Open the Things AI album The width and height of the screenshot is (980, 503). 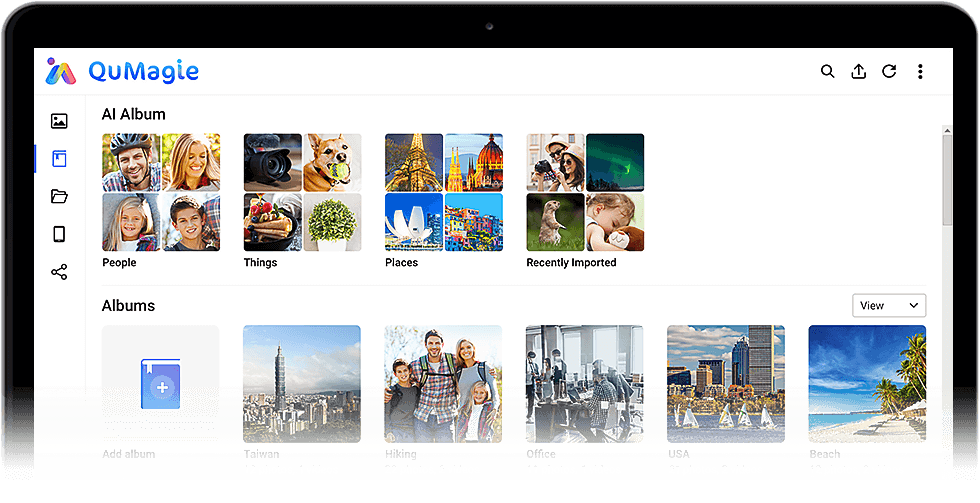(x=302, y=192)
